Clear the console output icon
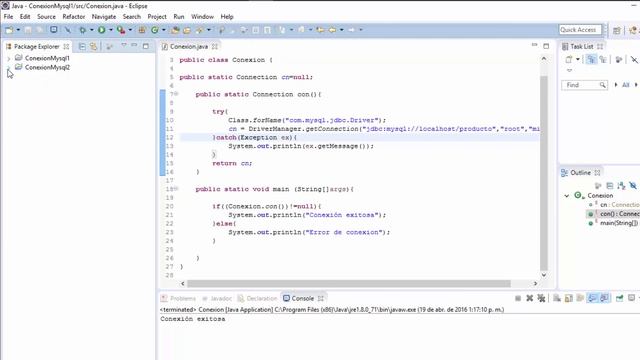640x360 pixels. (x=557, y=298)
